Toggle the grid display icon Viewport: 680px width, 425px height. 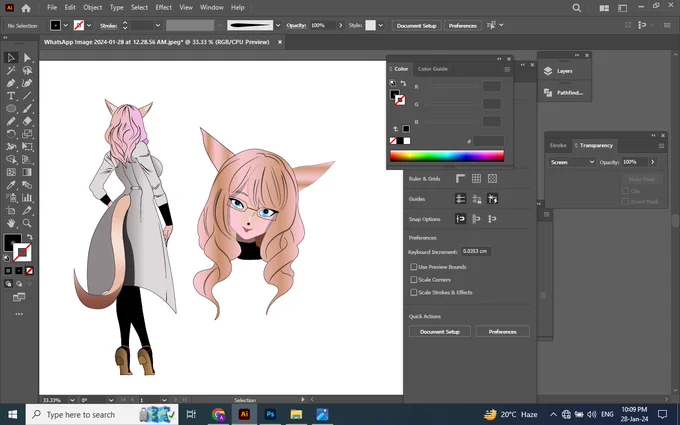[x=476, y=179]
